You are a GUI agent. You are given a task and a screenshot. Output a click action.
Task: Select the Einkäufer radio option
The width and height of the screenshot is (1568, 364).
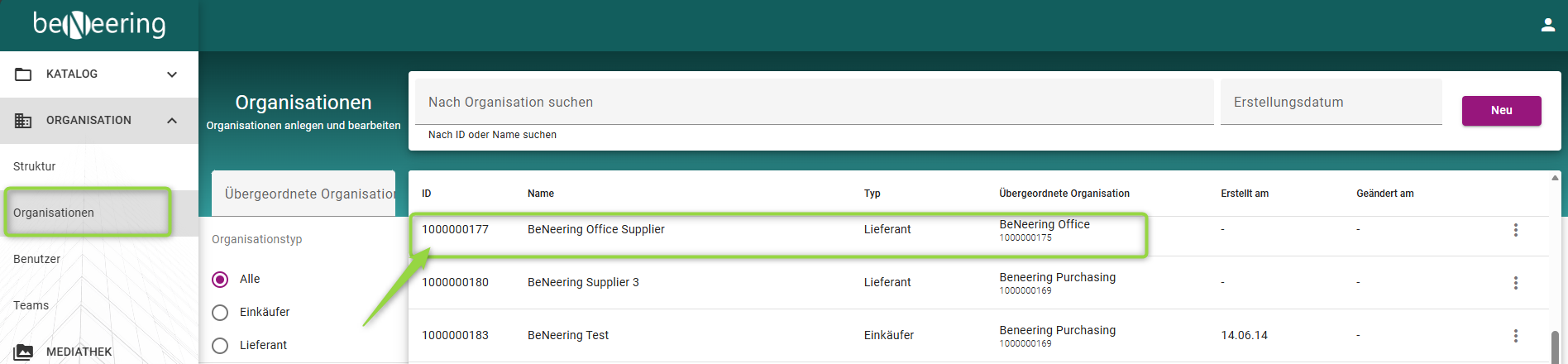point(220,313)
